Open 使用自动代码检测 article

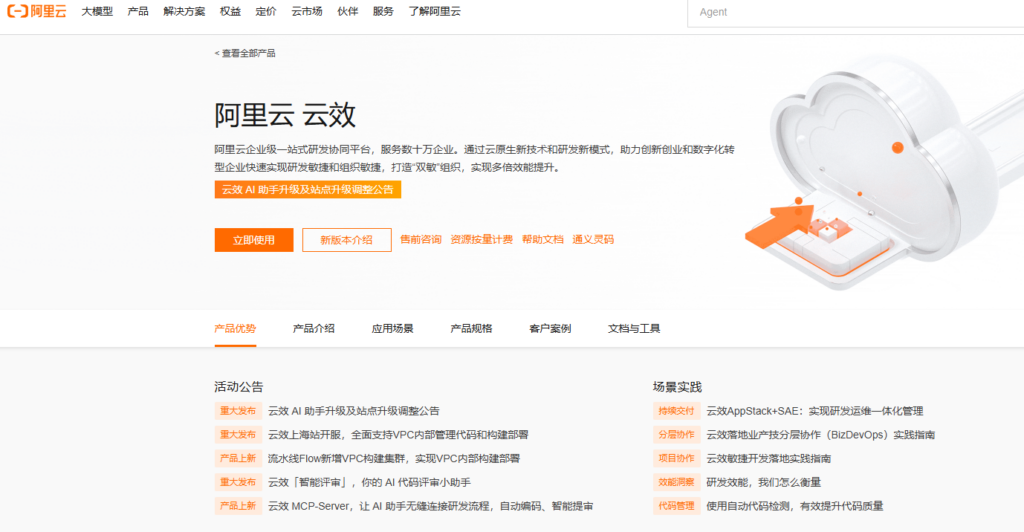(795, 506)
